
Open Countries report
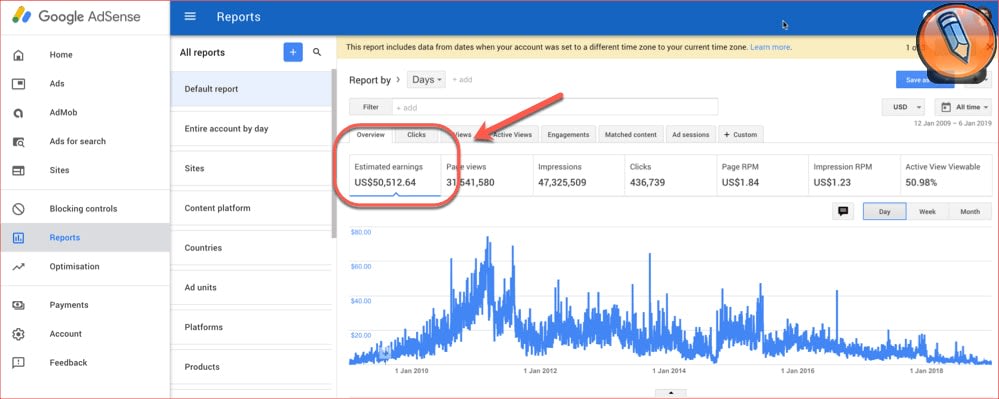[x=251, y=248]
